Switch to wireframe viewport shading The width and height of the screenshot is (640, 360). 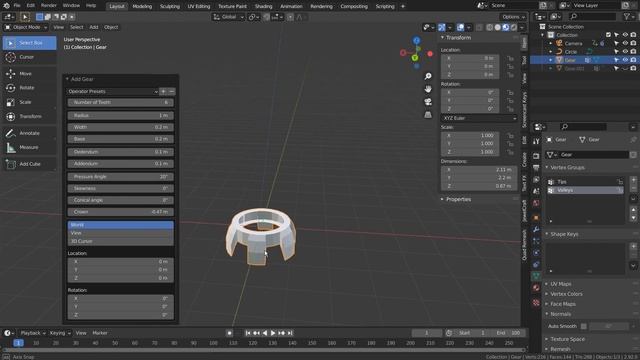pos(489,27)
